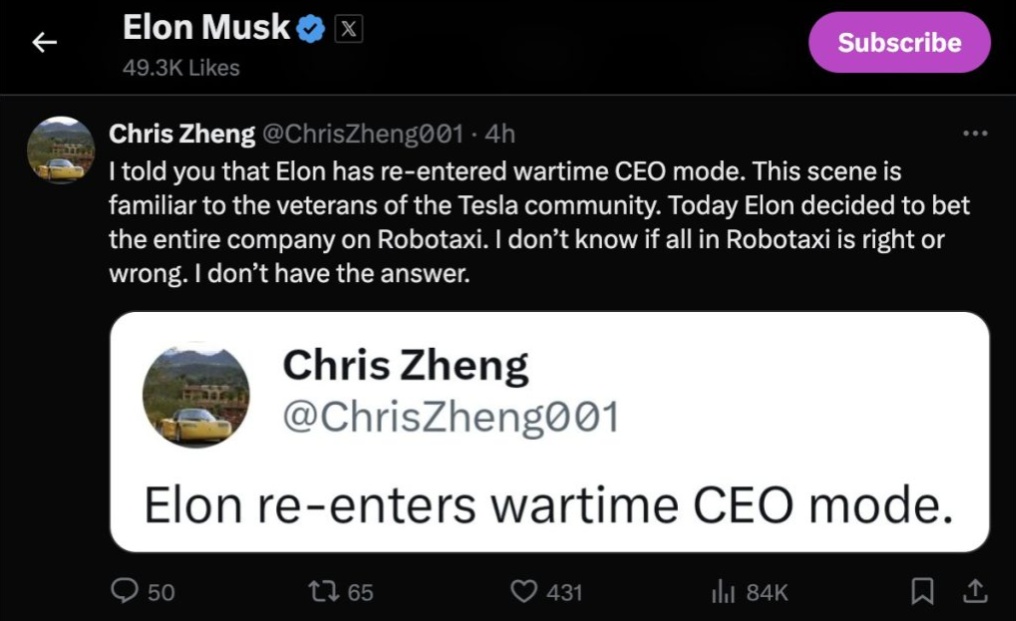This screenshot has height=621, width=1016.
Task: Share the post using the share icon
Action: click(x=975, y=591)
